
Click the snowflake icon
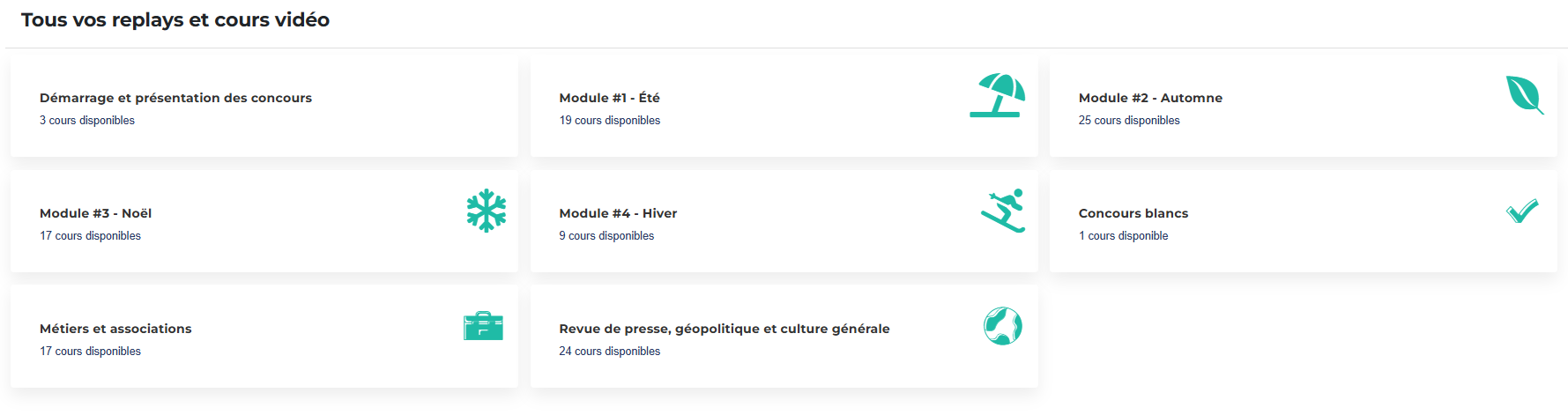coord(487,211)
